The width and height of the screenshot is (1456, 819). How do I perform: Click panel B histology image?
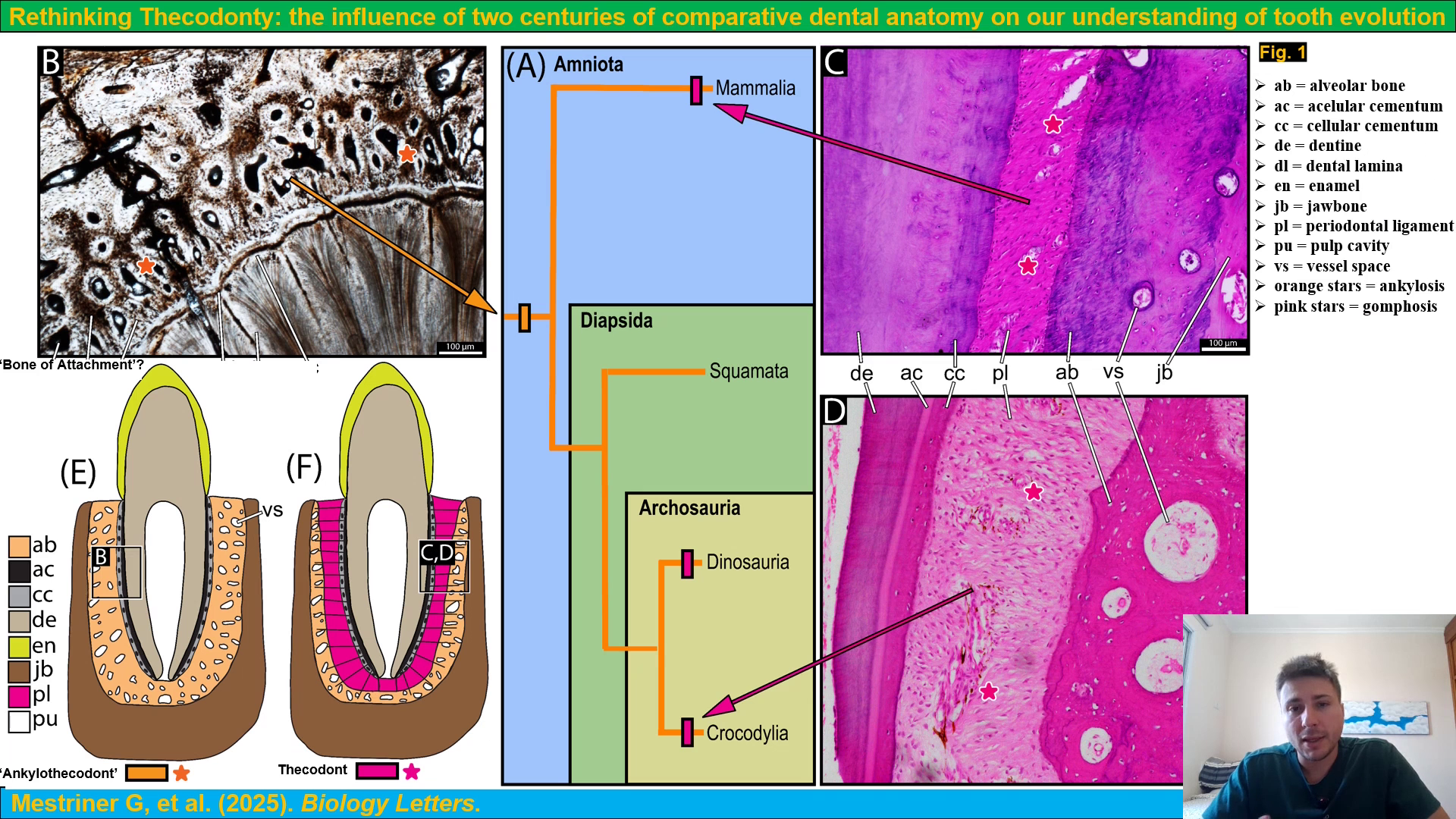click(x=262, y=202)
